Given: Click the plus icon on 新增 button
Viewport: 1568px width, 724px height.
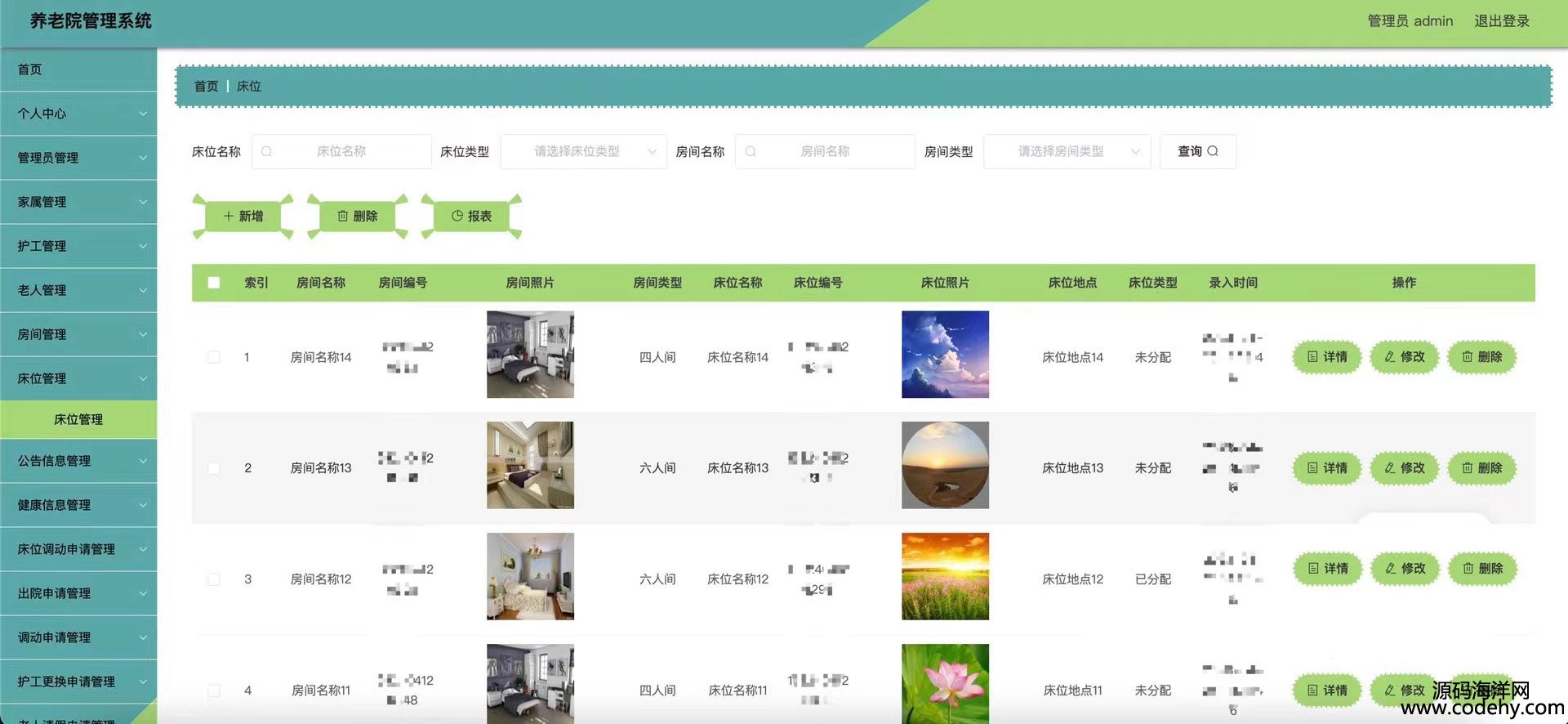Looking at the screenshot, I should tap(229, 216).
